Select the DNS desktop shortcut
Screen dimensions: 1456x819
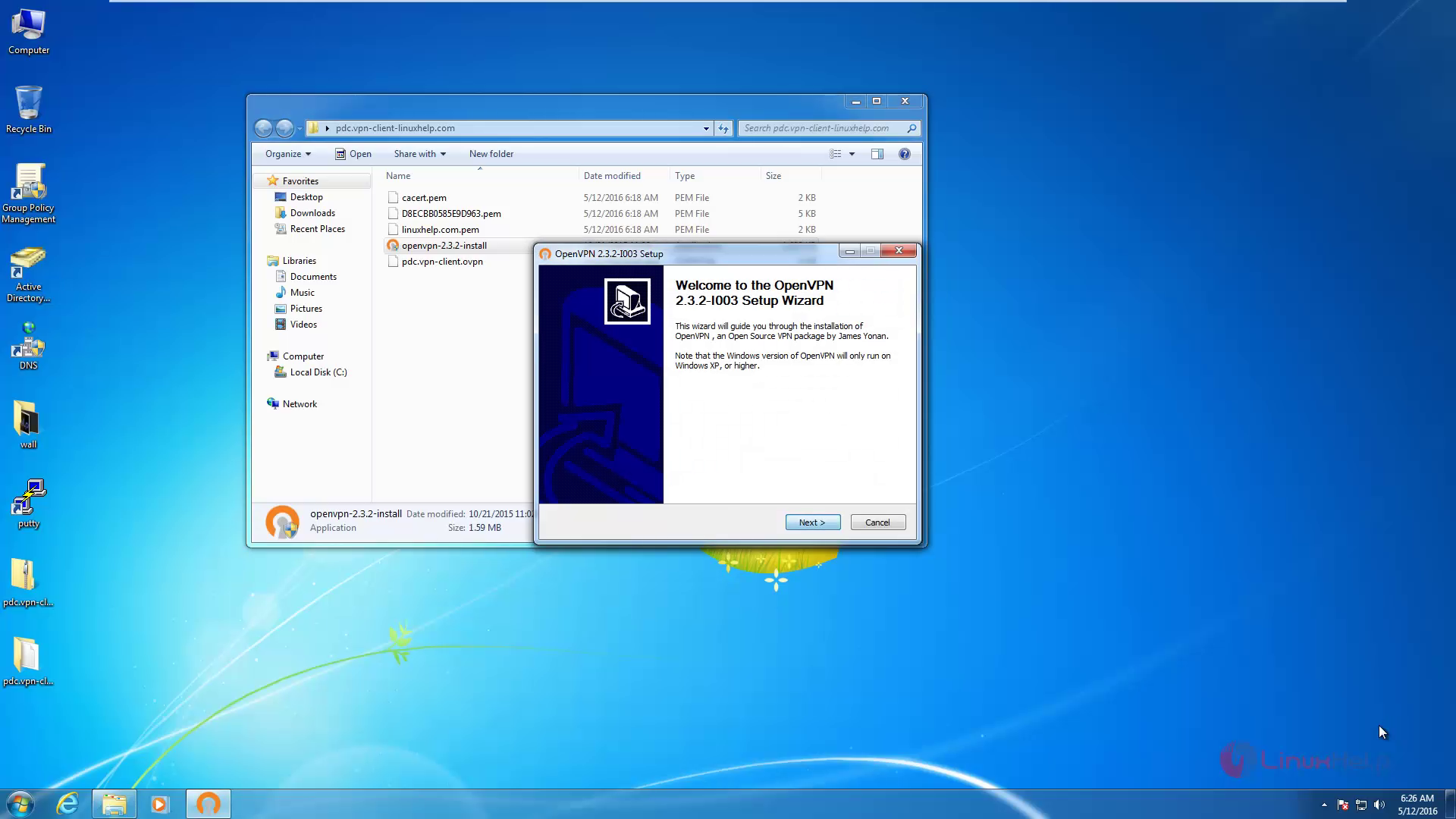[29, 347]
